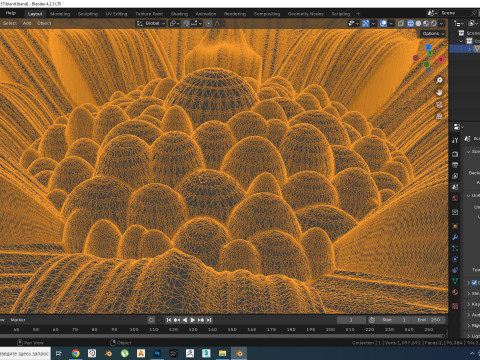This screenshot has width=480, height=360.
Task: Open the Modifiers properties tab (wrench)
Action: click(x=455, y=237)
